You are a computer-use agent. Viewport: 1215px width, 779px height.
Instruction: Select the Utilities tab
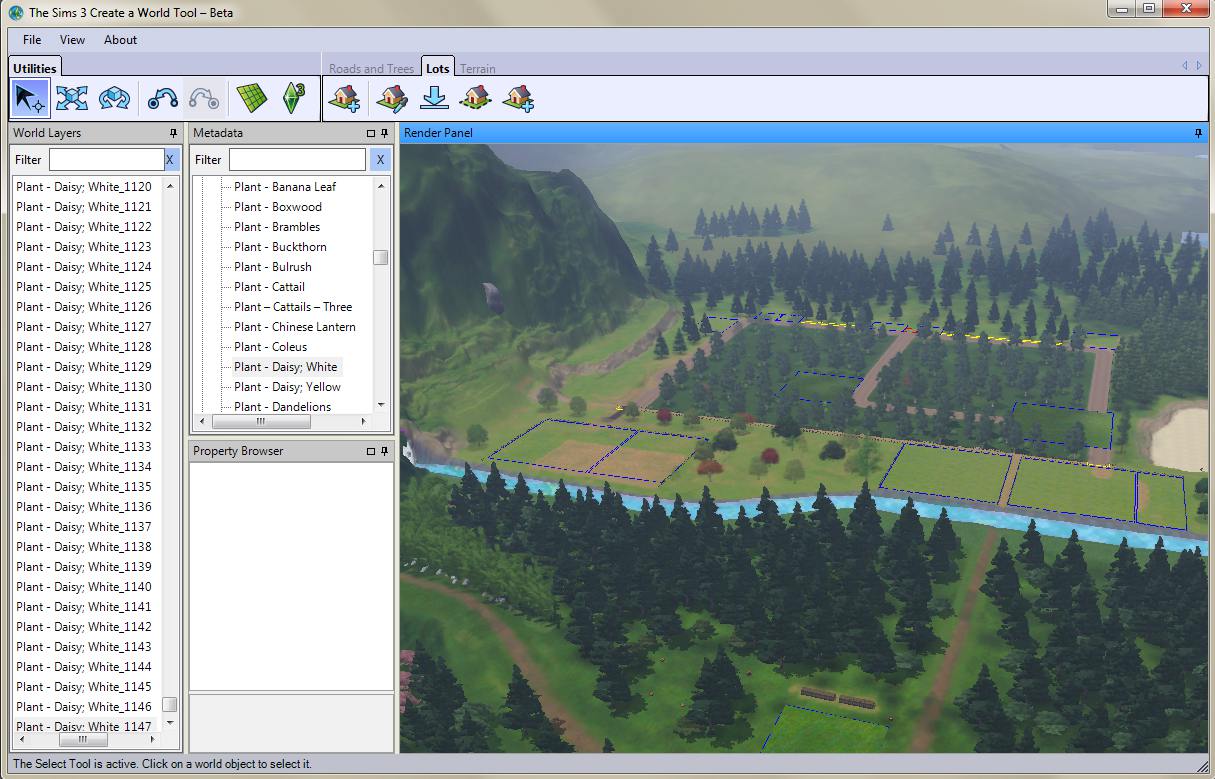[35, 68]
